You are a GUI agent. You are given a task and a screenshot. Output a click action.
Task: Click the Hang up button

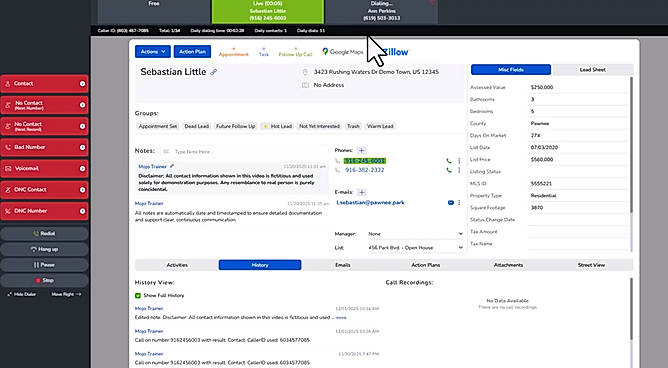[44, 249]
